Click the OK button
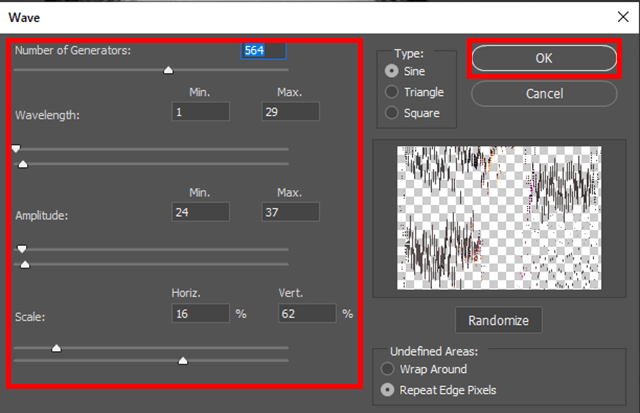The image size is (640, 413). click(x=544, y=58)
